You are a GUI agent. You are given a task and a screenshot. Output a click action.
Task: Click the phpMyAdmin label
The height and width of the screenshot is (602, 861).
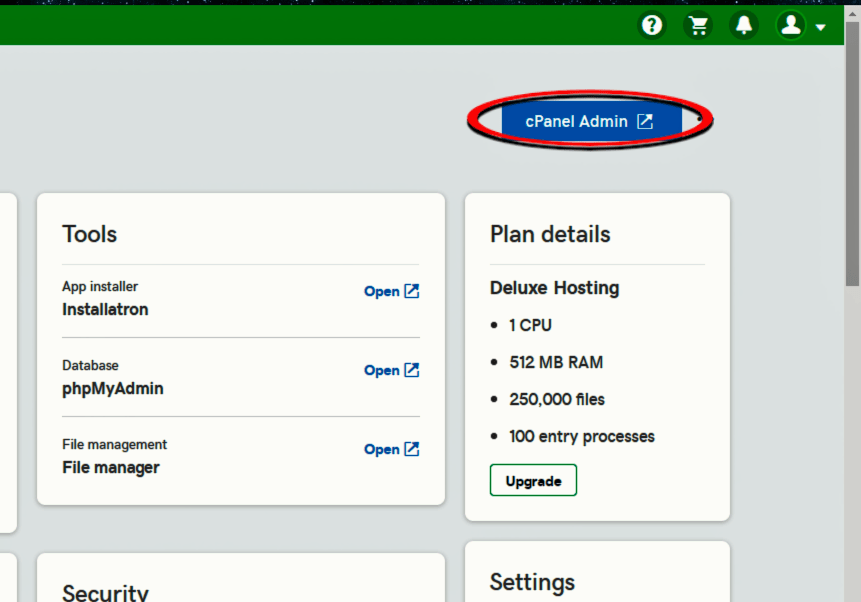click(113, 388)
